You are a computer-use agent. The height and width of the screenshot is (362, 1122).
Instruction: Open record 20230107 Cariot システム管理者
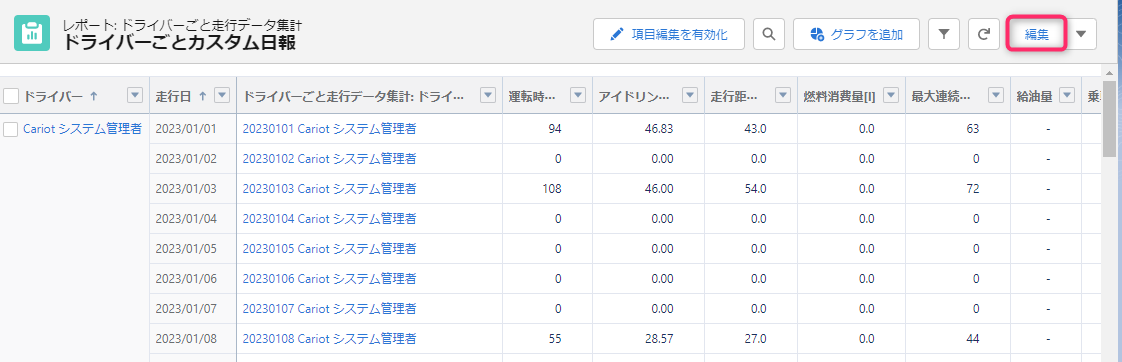pos(329,309)
